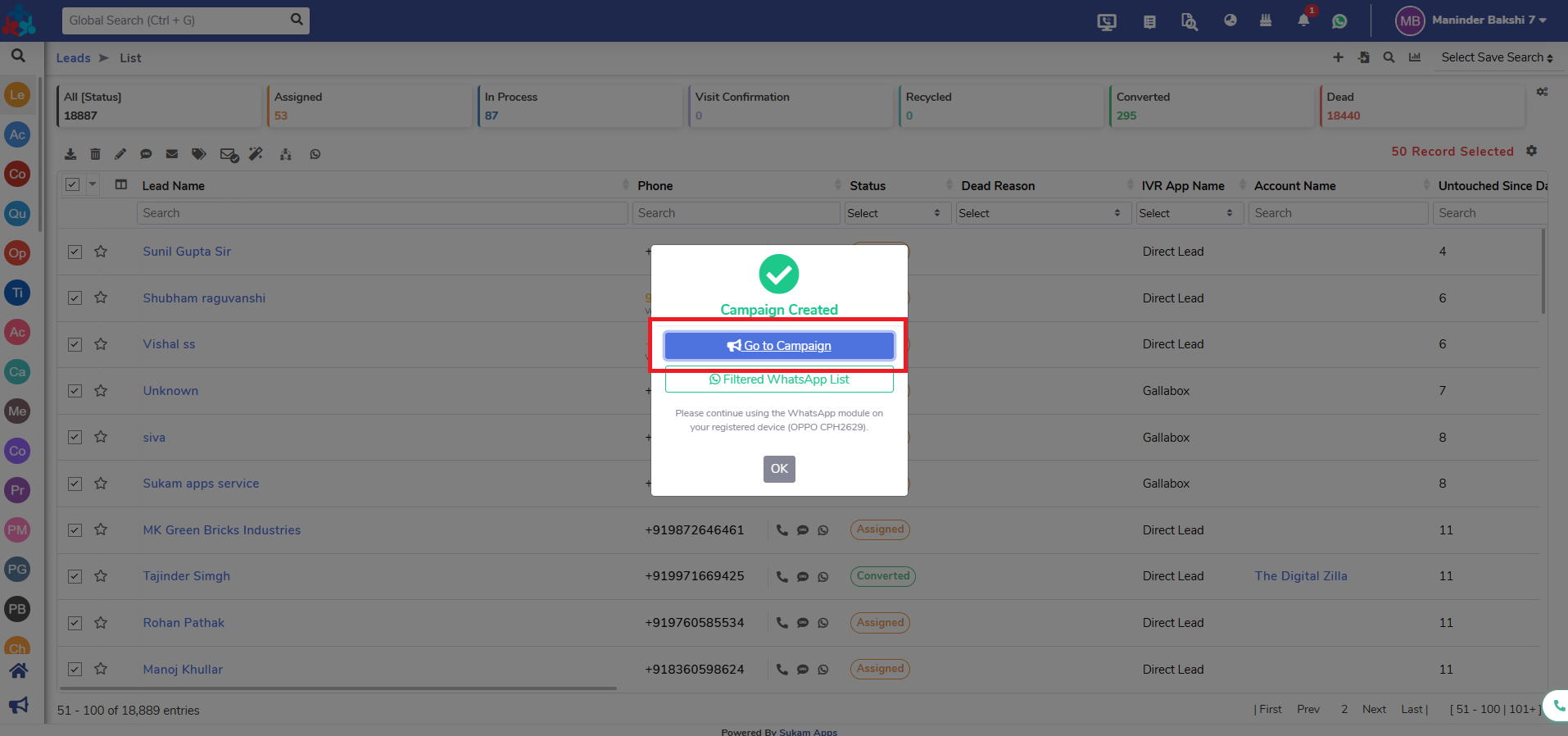Viewport: 1568px width, 736px height.
Task: Click the trash delete icon
Action: [95, 154]
